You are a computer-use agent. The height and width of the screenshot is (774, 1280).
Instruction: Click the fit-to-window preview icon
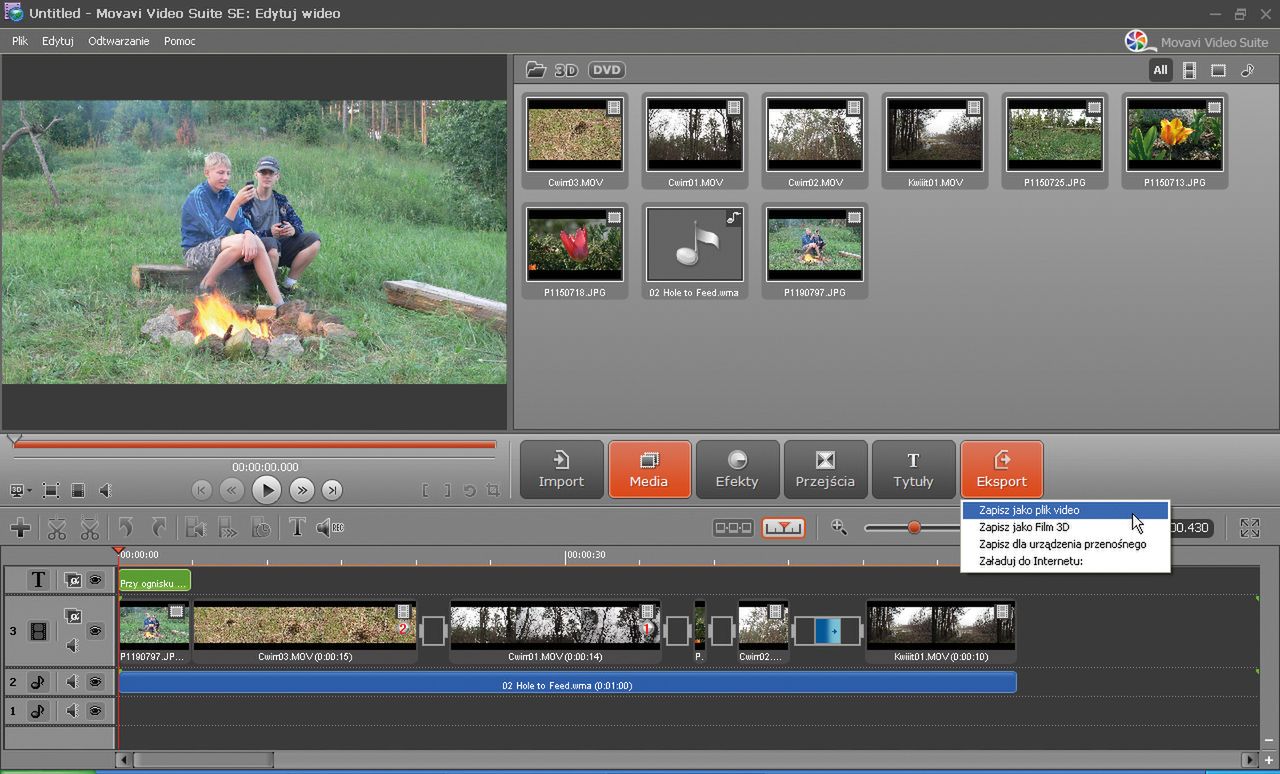click(50, 490)
